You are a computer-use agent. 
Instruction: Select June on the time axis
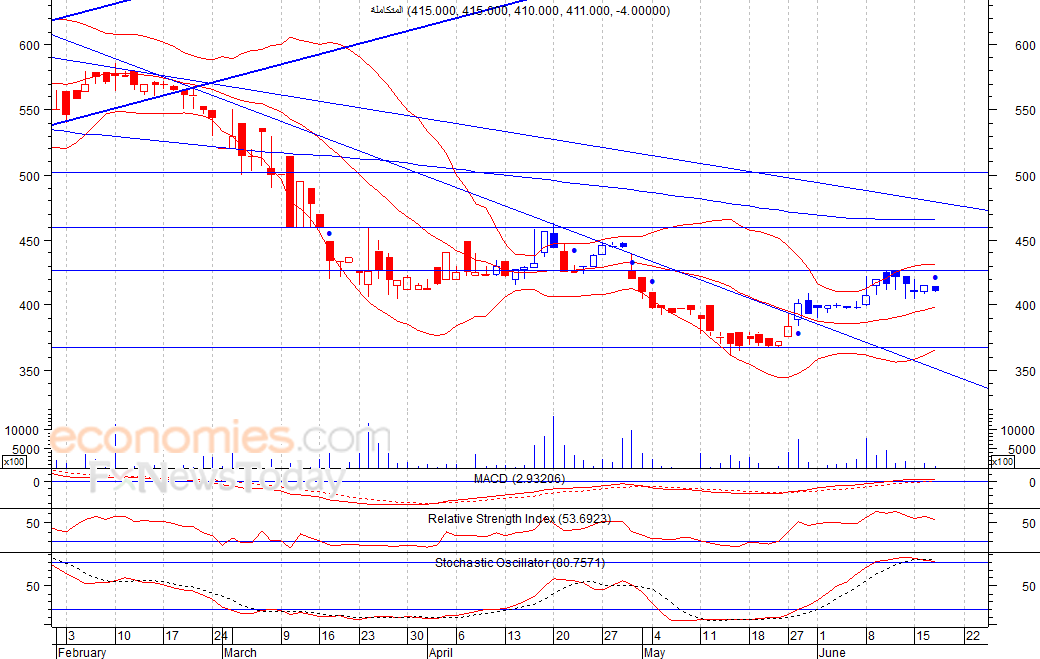(833, 652)
